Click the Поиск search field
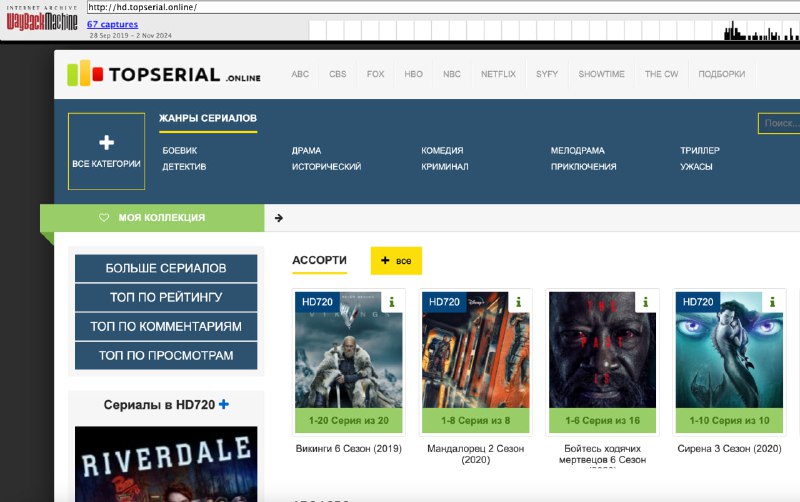The width and height of the screenshot is (800, 502). [x=779, y=123]
